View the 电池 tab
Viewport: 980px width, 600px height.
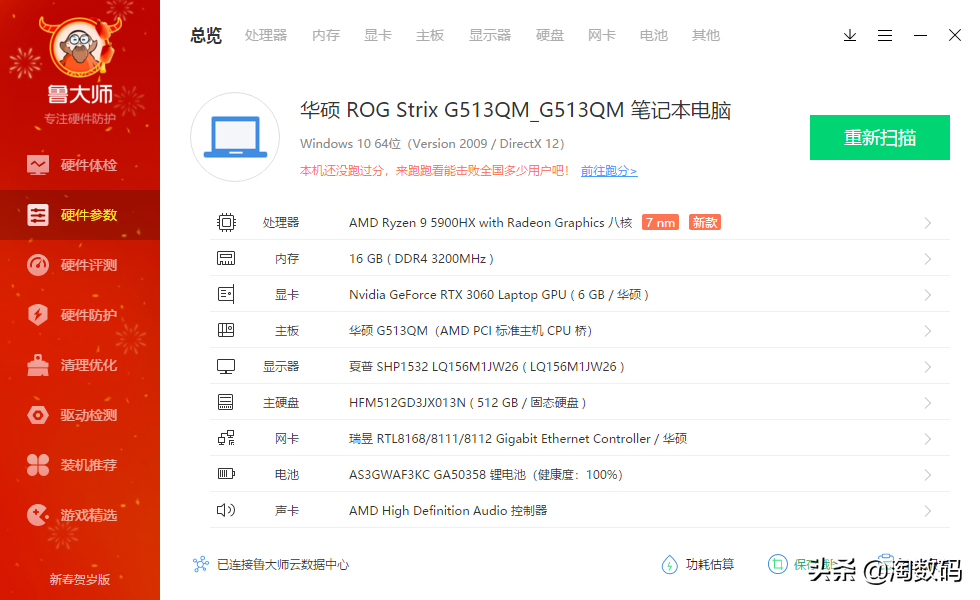(x=654, y=36)
